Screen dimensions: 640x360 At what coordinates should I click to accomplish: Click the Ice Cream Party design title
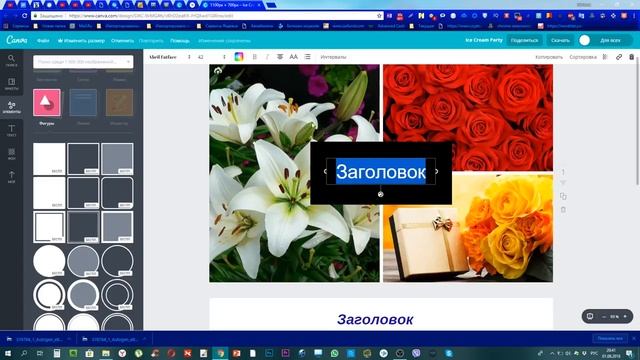pos(484,40)
